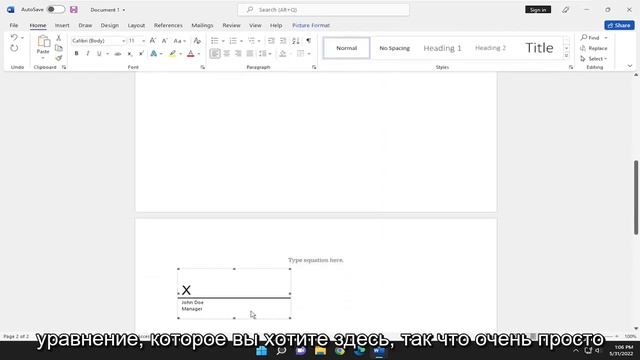640x360 pixels.
Task: Open the File menu
Action: pos(13,25)
